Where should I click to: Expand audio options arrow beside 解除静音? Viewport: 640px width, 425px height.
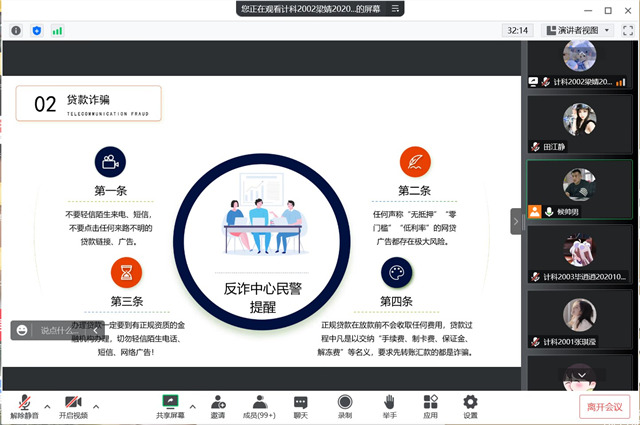click(x=47, y=407)
